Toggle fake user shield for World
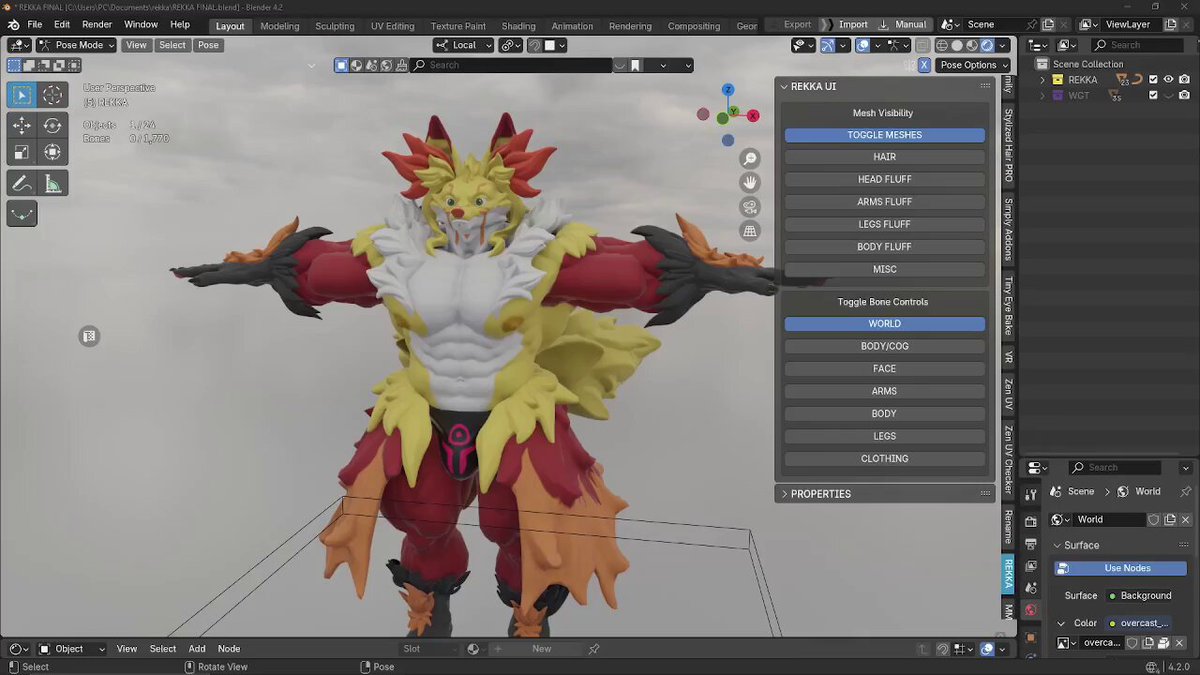Image resolution: width=1200 pixels, height=675 pixels. (x=1154, y=520)
